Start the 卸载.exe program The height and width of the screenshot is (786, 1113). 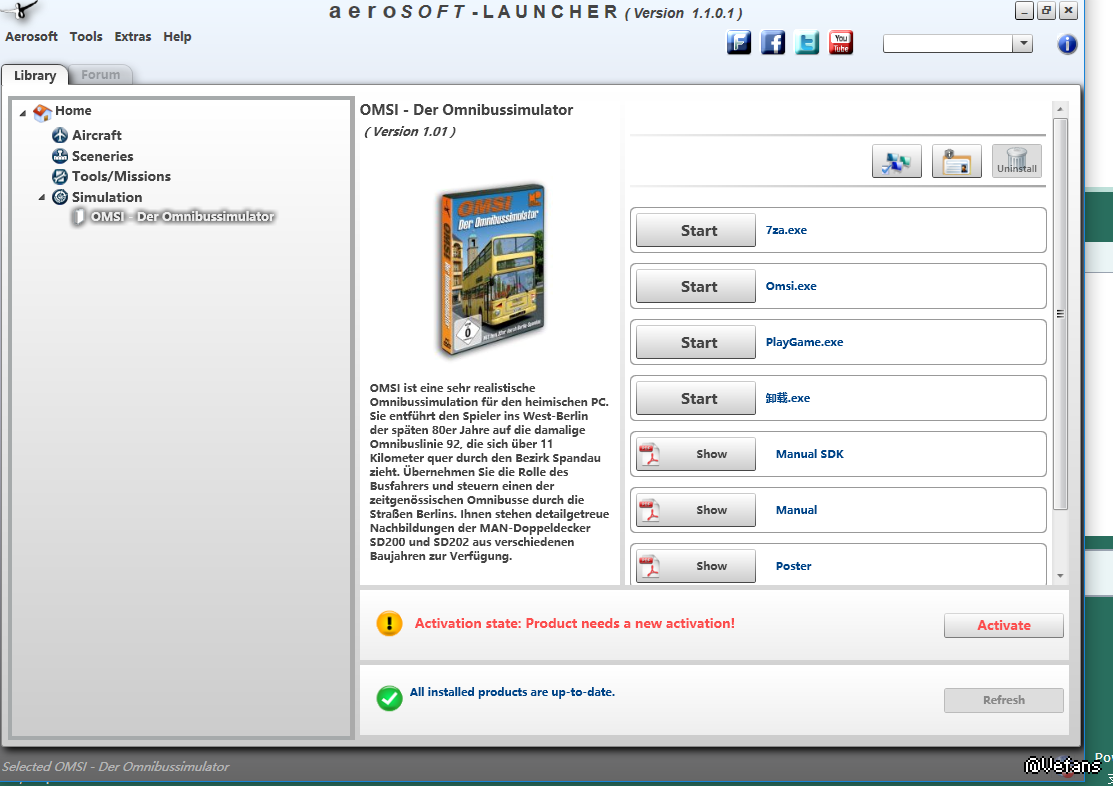696,398
